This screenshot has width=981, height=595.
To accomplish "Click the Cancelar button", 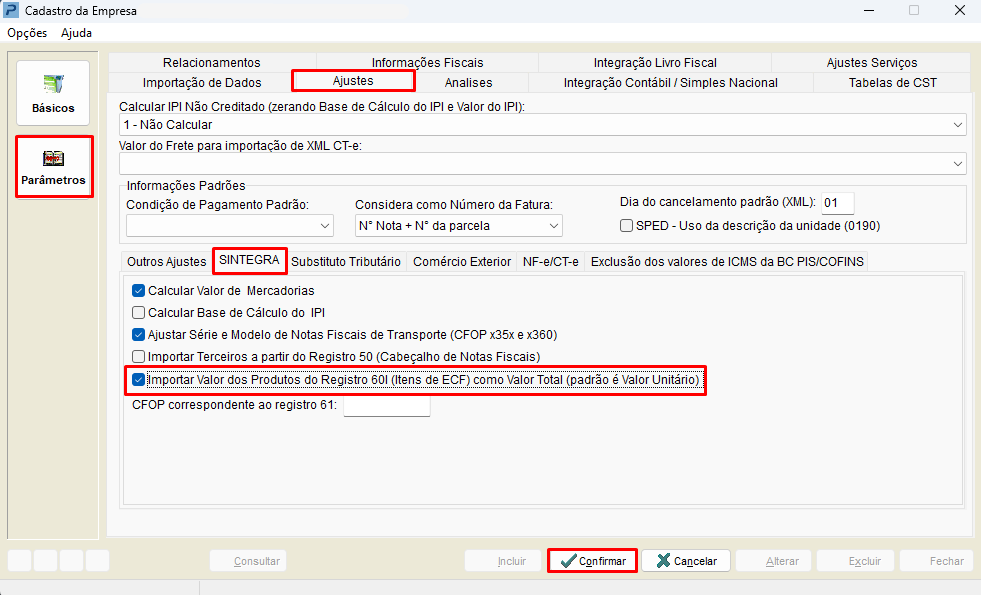I will [x=686, y=561].
